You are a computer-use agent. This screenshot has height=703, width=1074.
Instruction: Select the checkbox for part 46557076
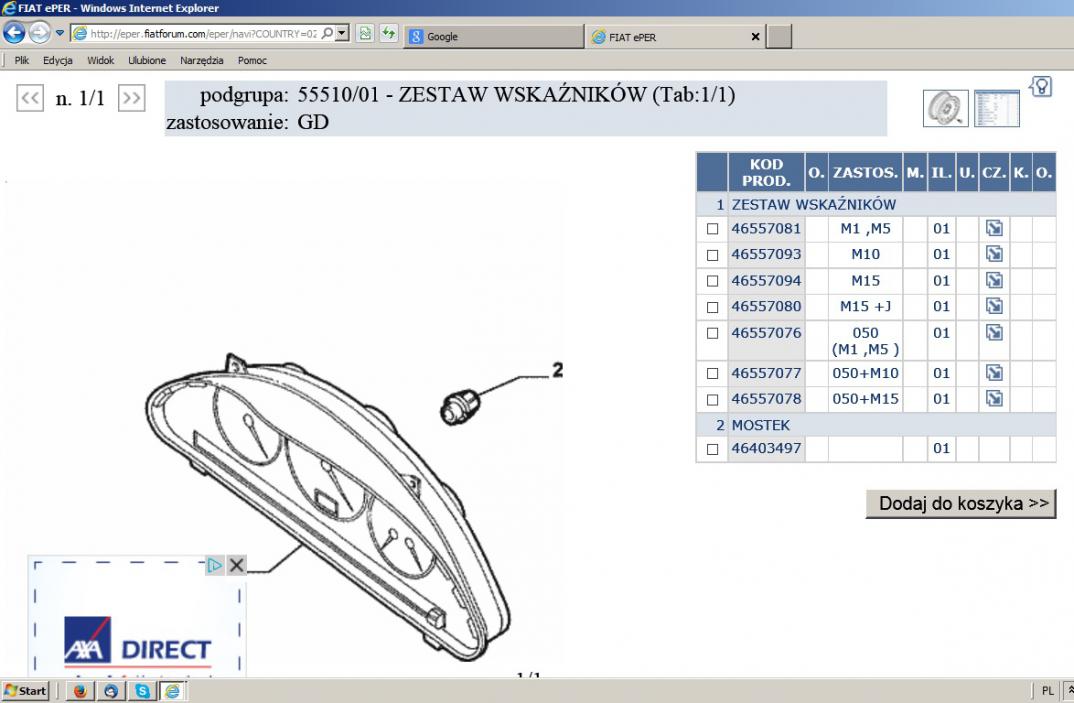pyautogui.click(x=713, y=333)
